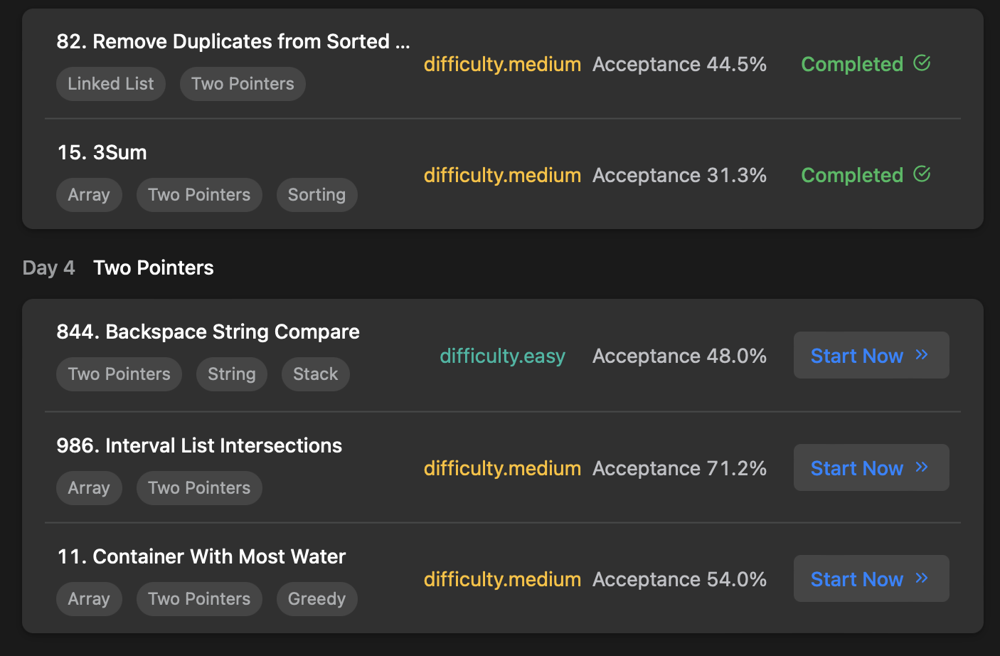Start the Container With Most Water problem
This screenshot has width=1000, height=656.
tap(871, 578)
